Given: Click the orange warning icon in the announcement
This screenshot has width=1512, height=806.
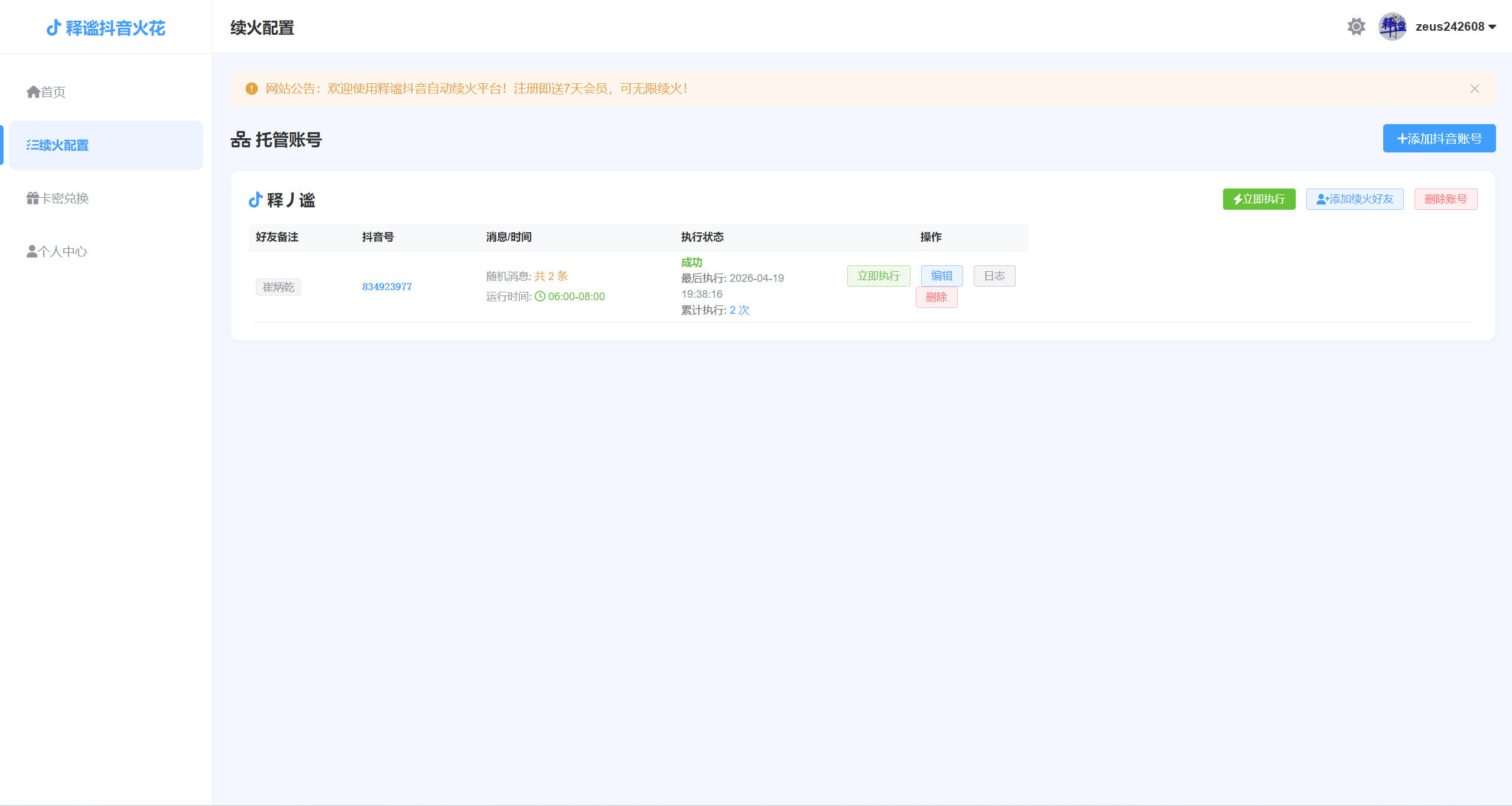Looking at the screenshot, I should coord(252,89).
